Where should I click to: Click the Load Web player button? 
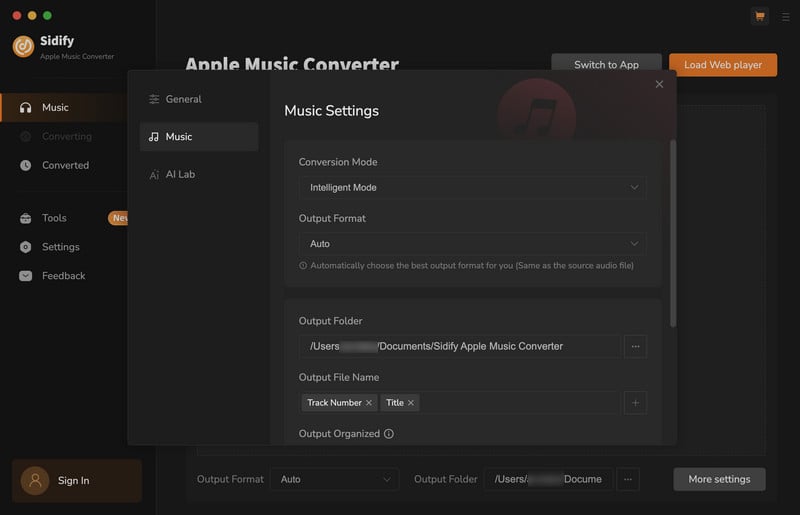723,65
